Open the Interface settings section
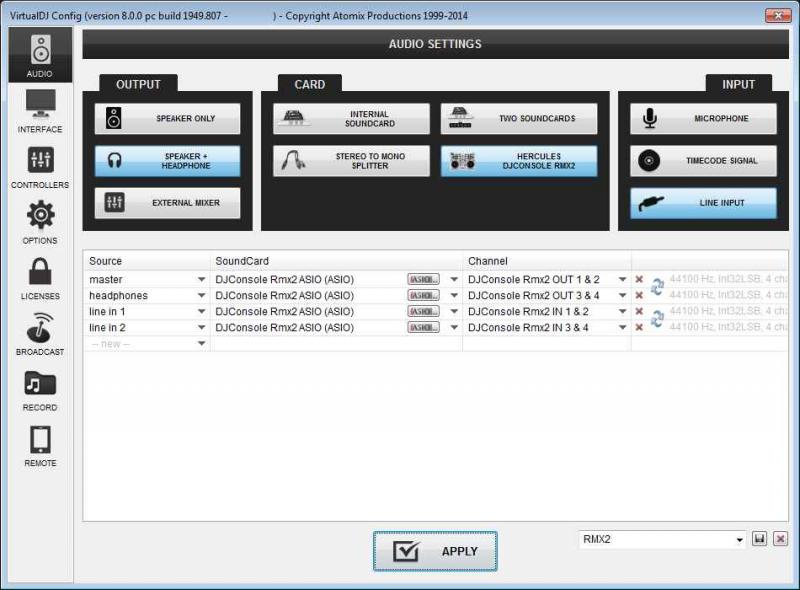Screen dimensions: 800x590 41,111
